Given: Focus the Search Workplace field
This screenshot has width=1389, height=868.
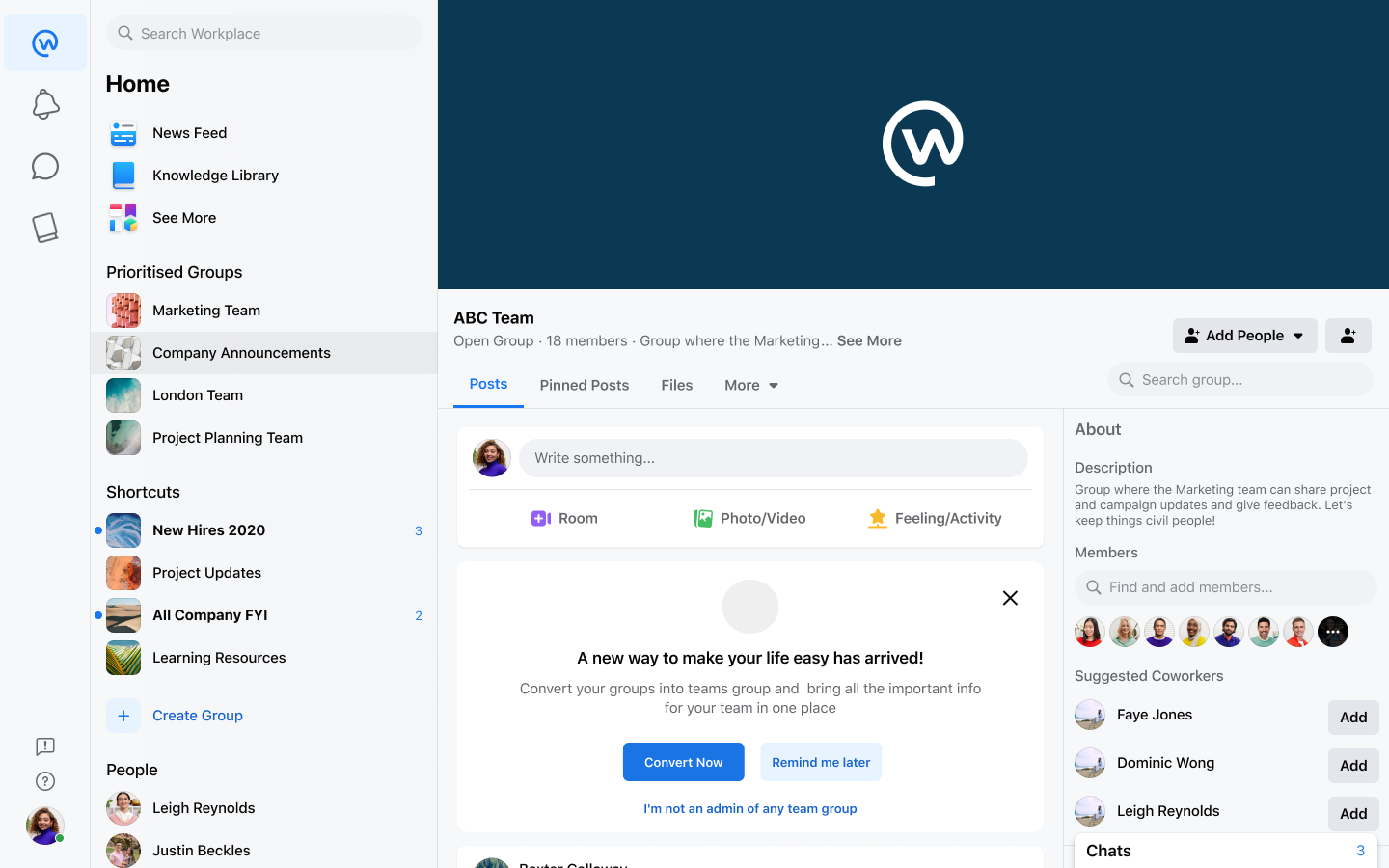Looking at the screenshot, I should point(264,33).
